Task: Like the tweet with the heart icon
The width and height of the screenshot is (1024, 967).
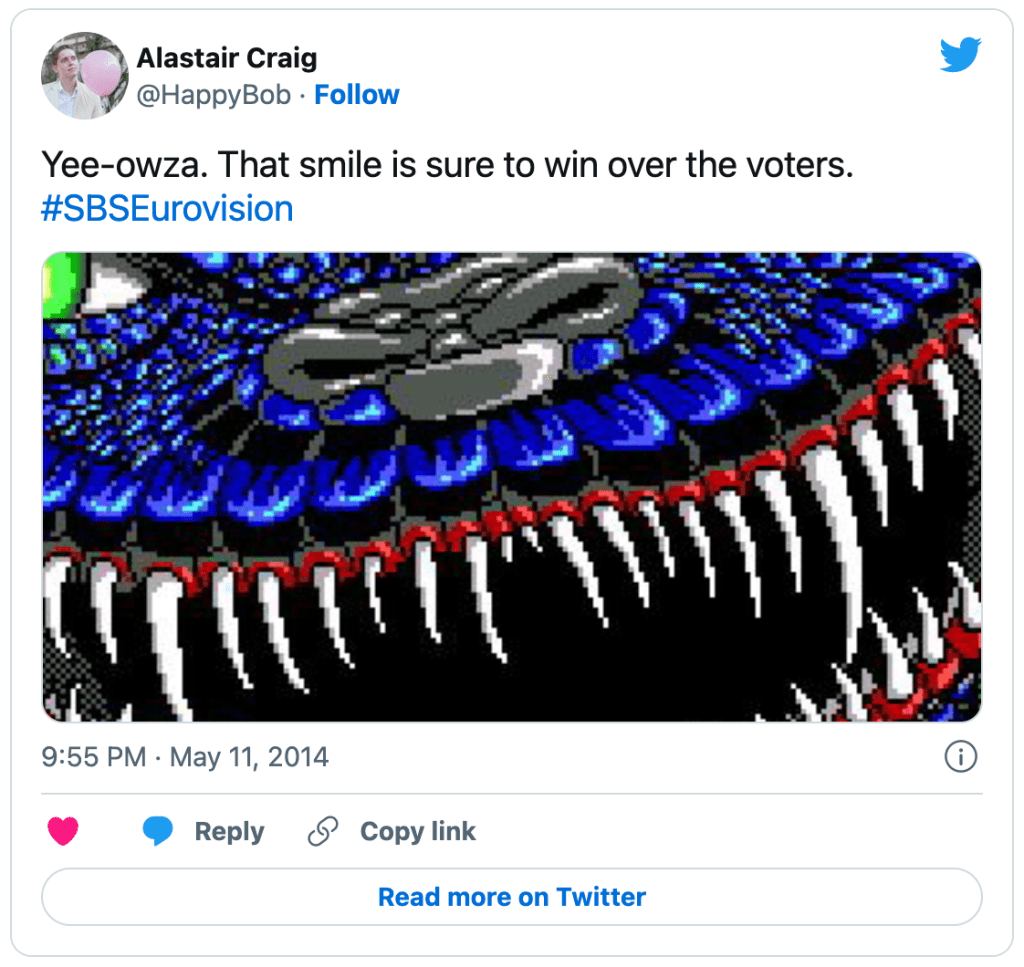Action: click(63, 831)
